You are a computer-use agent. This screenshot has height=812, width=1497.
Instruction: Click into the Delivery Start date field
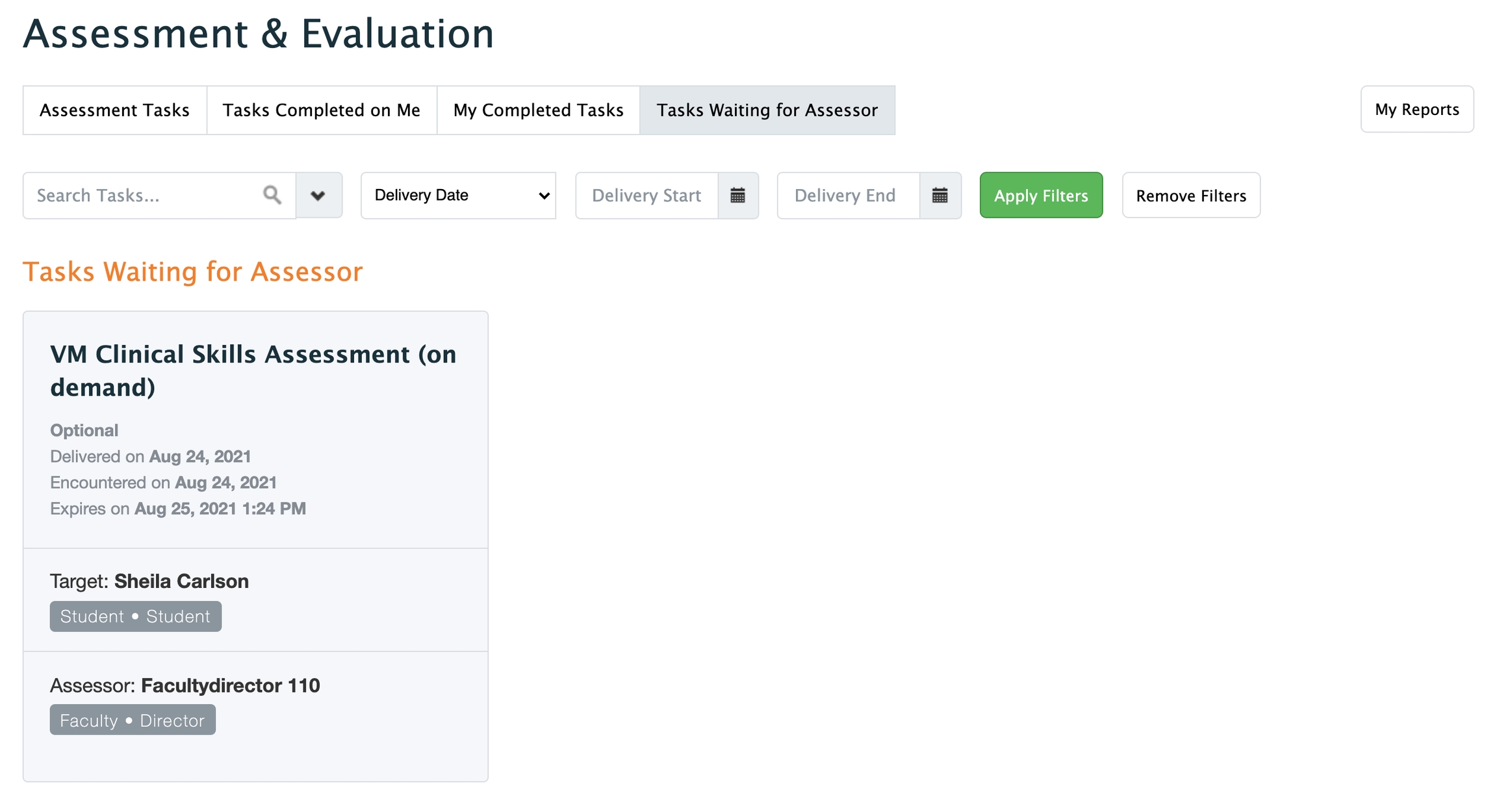[646, 195]
